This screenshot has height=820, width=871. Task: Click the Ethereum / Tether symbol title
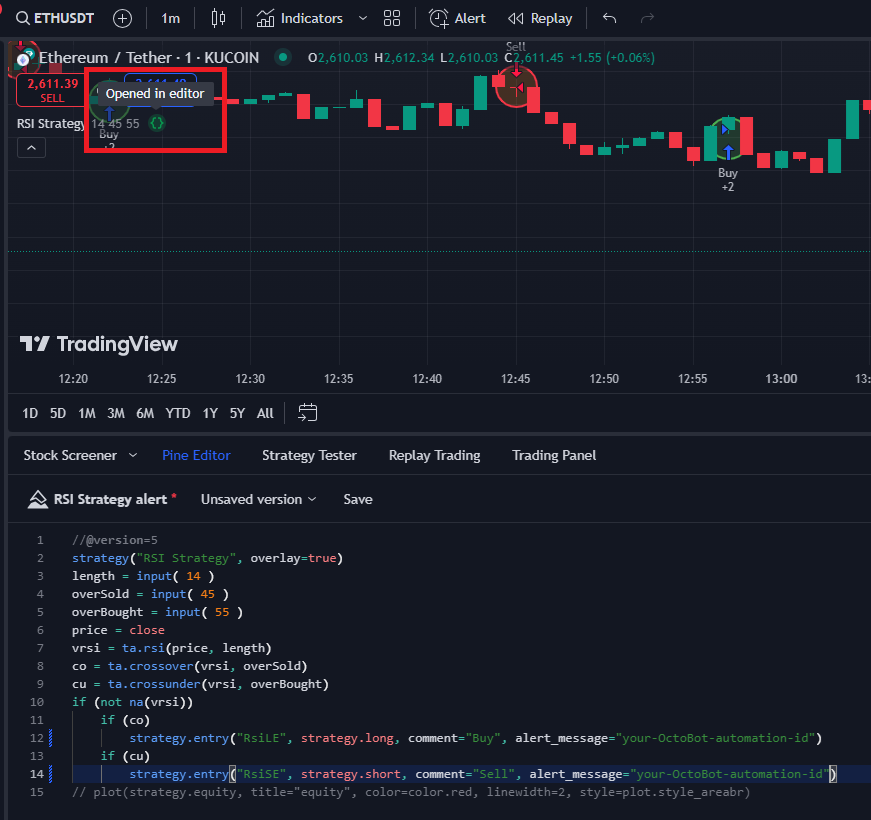149,57
